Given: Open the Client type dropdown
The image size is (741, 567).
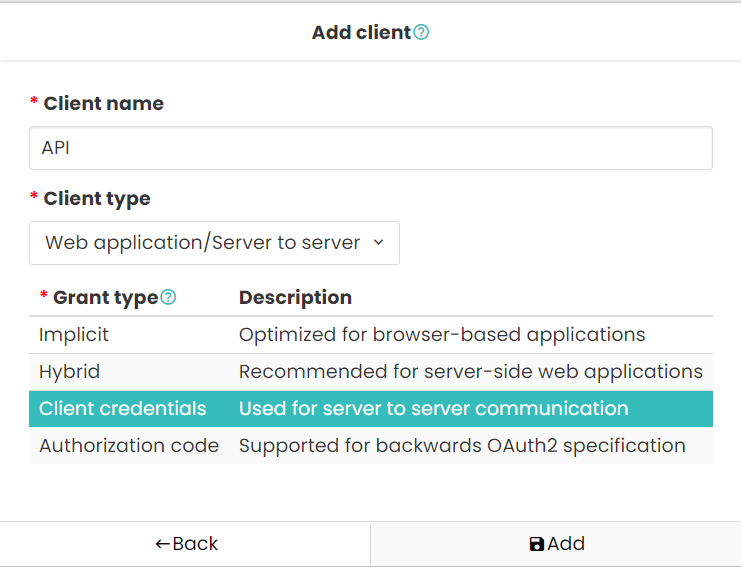Looking at the screenshot, I should (215, 243).
